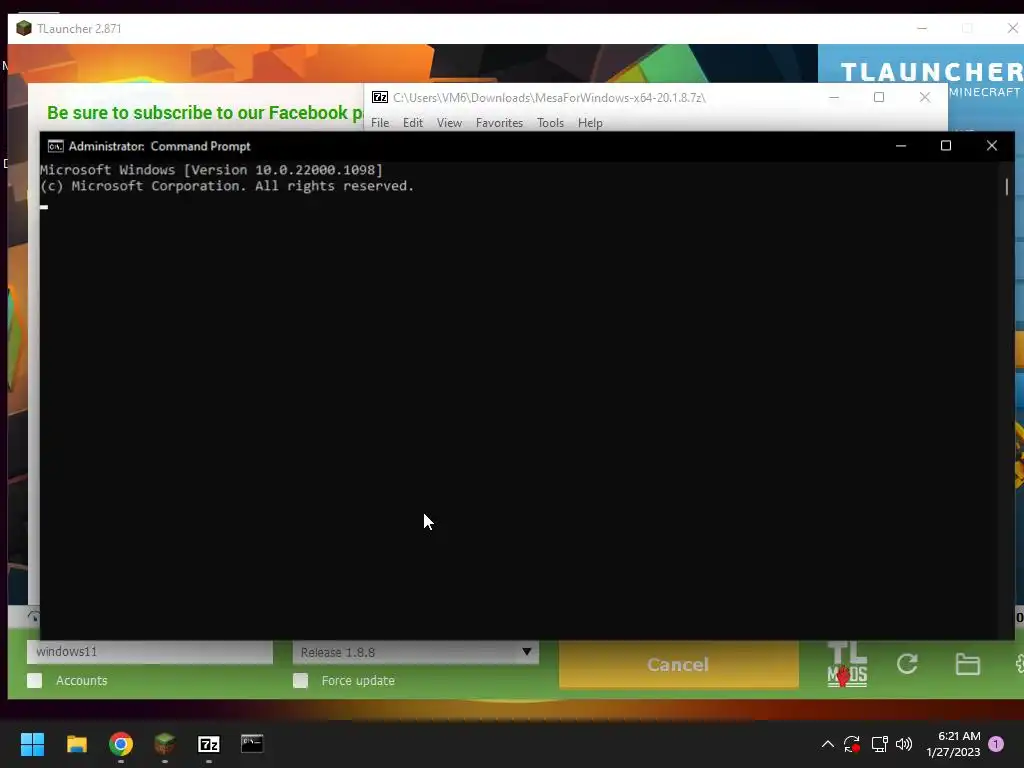The width and height of the screenshot is (1024, 768).
Task: Open the Tools menu in 7-Zip
Action: 550,123
